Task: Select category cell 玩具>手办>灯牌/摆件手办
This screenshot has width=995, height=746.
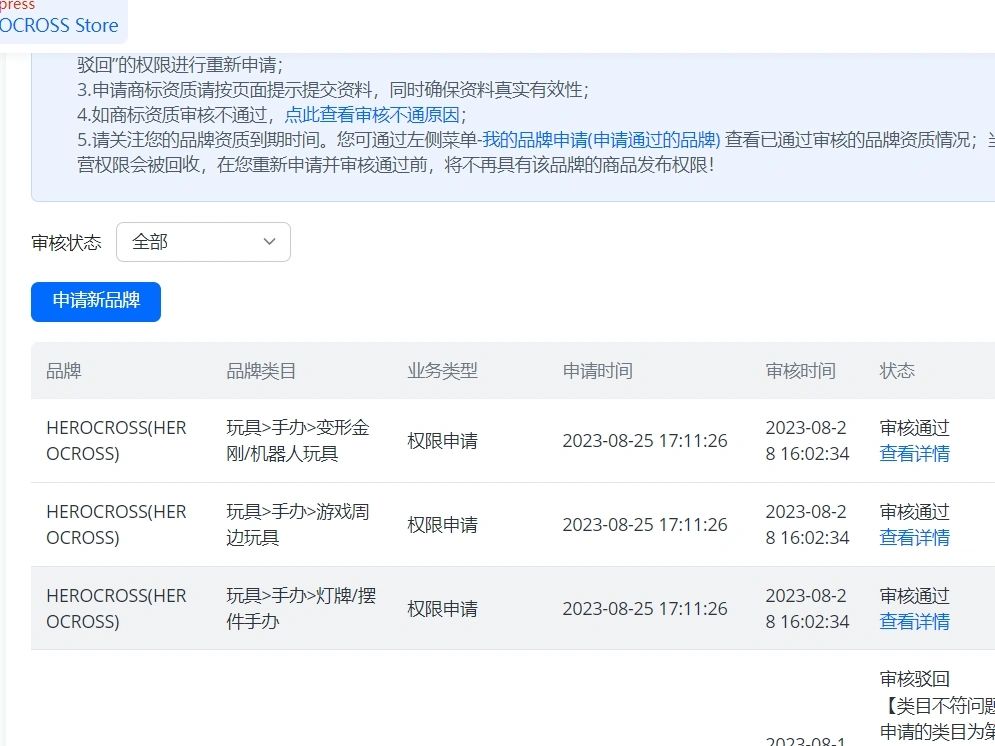Action: pyautogui.click(x=301, y=608)
